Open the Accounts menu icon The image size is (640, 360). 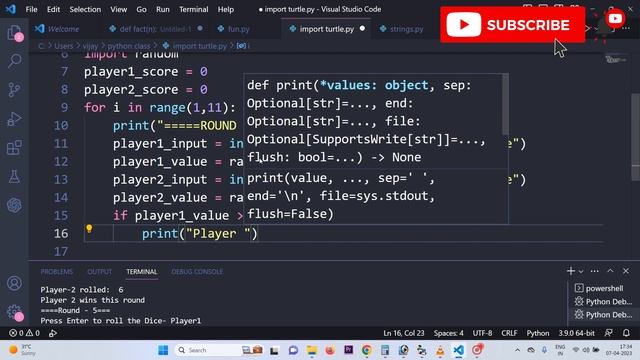[x=14, y=283]
